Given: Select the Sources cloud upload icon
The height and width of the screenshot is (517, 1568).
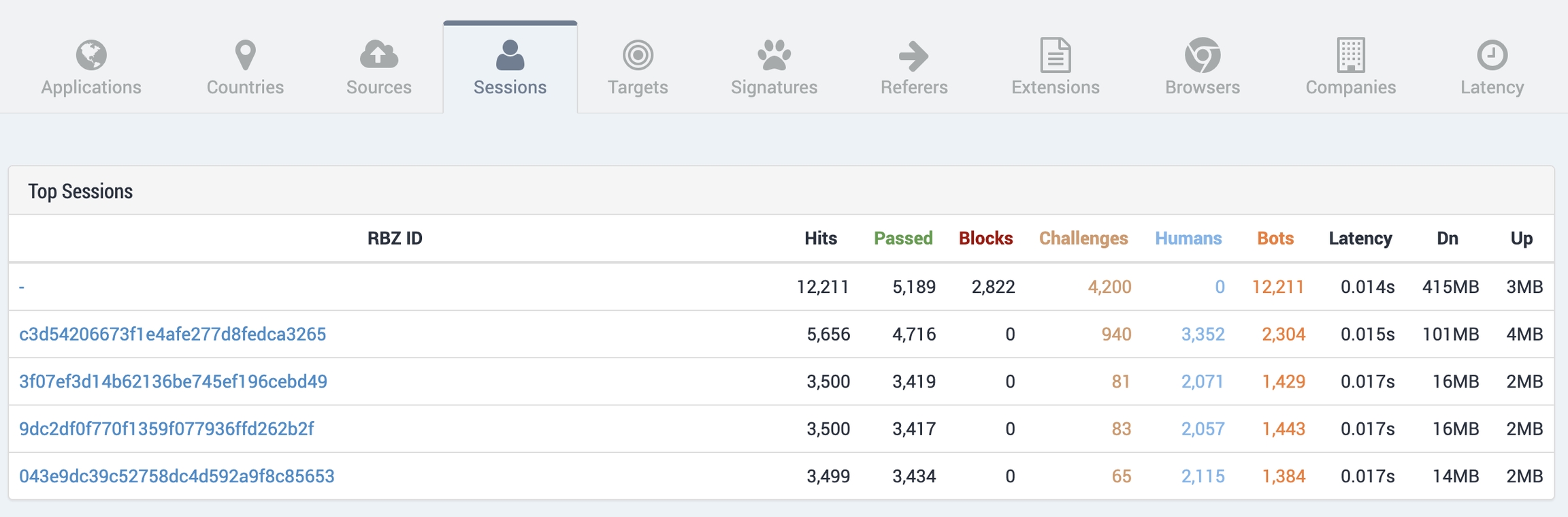Looking at the screenshot, I should [379, 55].
